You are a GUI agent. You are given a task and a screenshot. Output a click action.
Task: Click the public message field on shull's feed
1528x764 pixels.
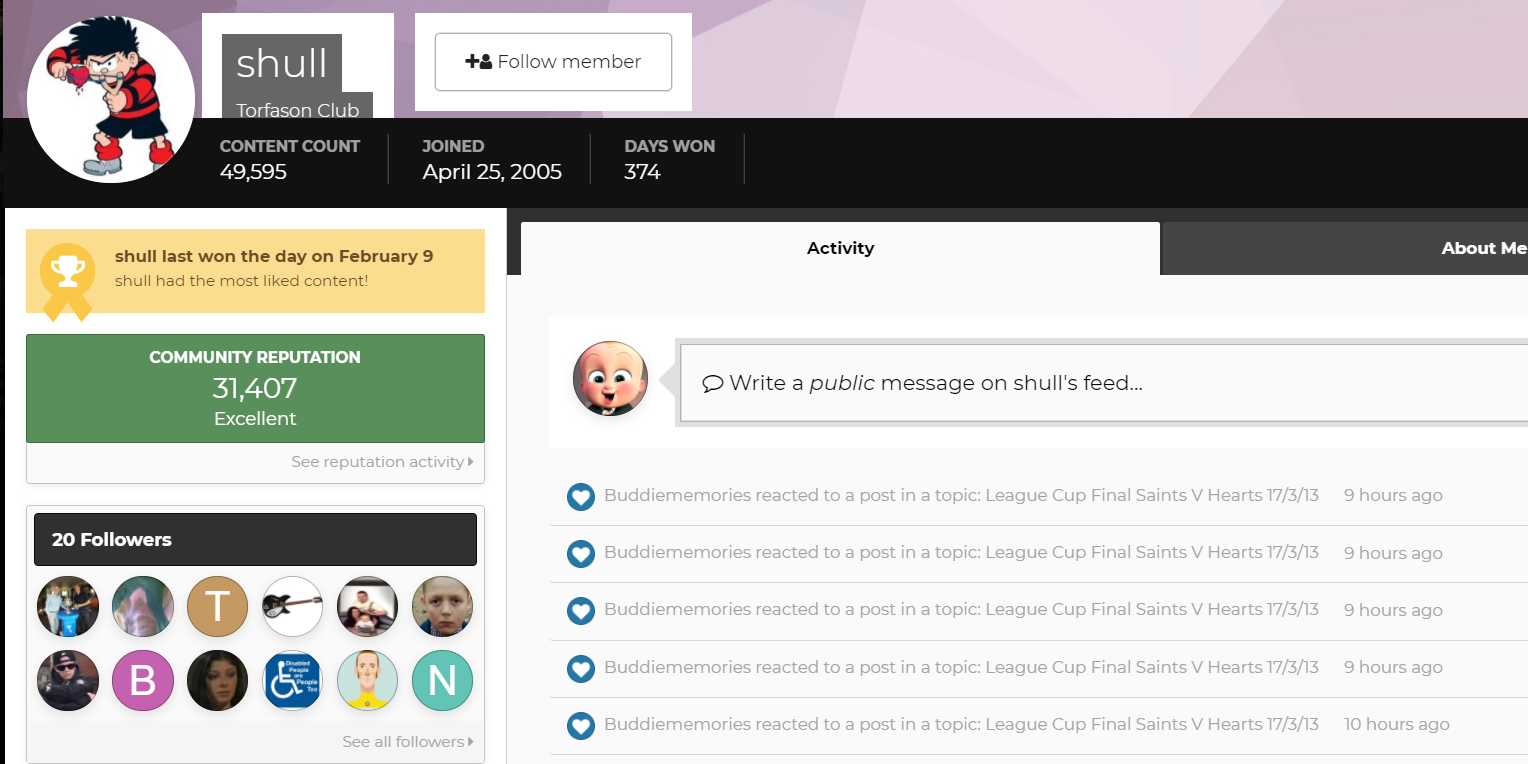click(1104, 383)
